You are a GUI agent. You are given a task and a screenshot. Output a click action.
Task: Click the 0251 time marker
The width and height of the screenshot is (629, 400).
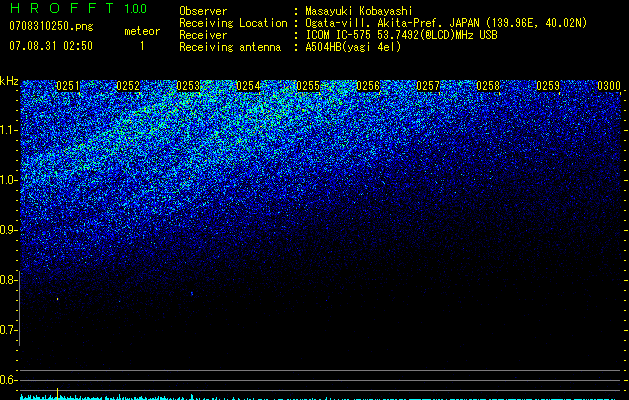[x=68, y=86]
